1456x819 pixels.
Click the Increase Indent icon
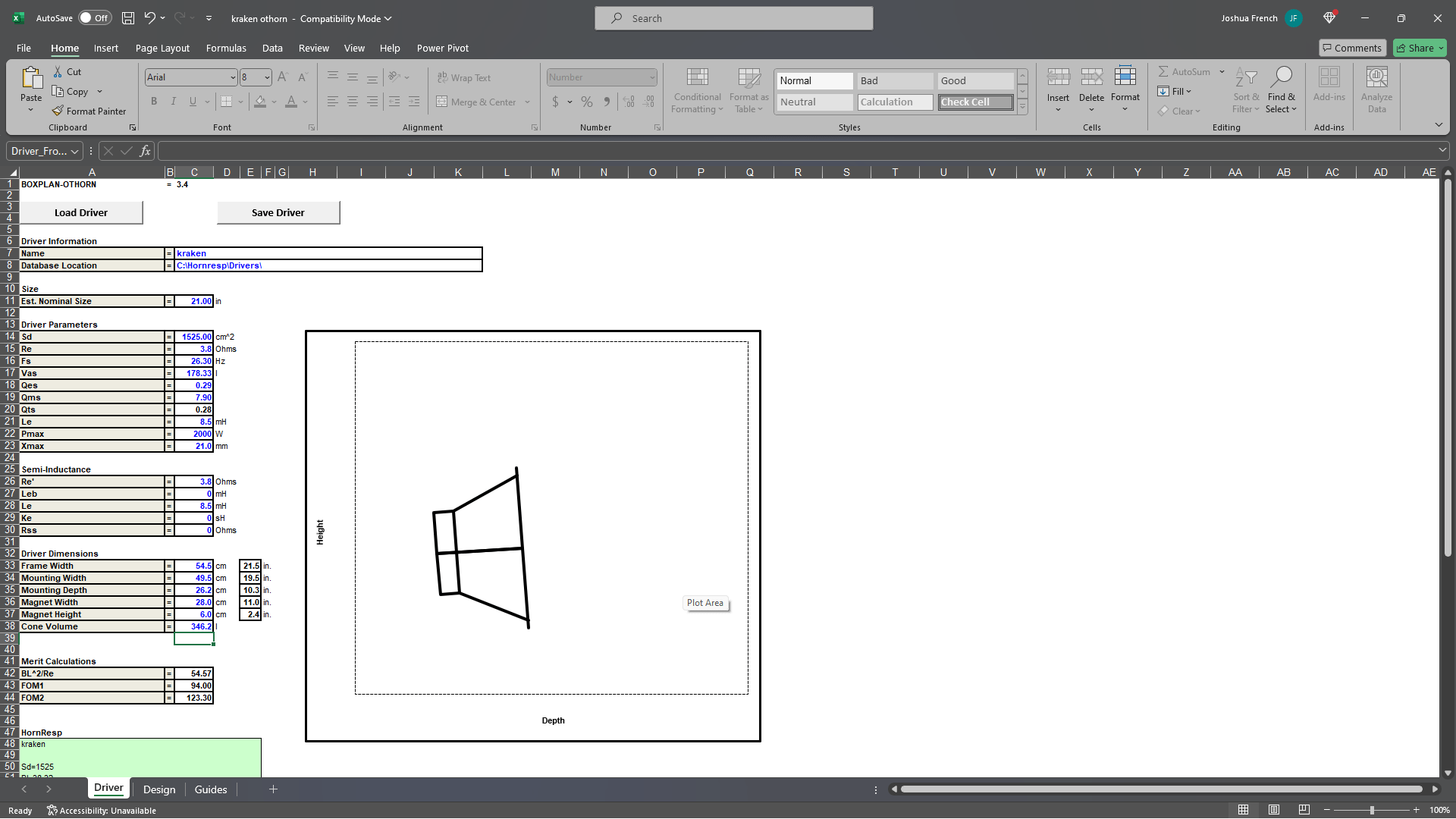(x=414, y=102)
